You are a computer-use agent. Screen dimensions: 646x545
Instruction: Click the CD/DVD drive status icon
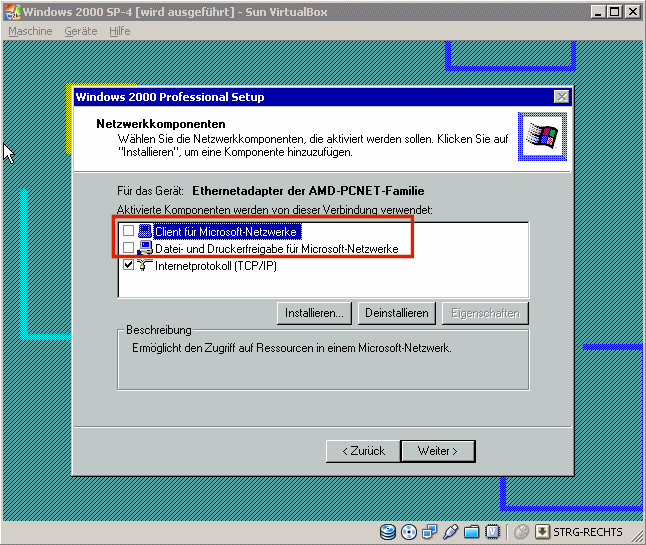[x=409, y=532]
